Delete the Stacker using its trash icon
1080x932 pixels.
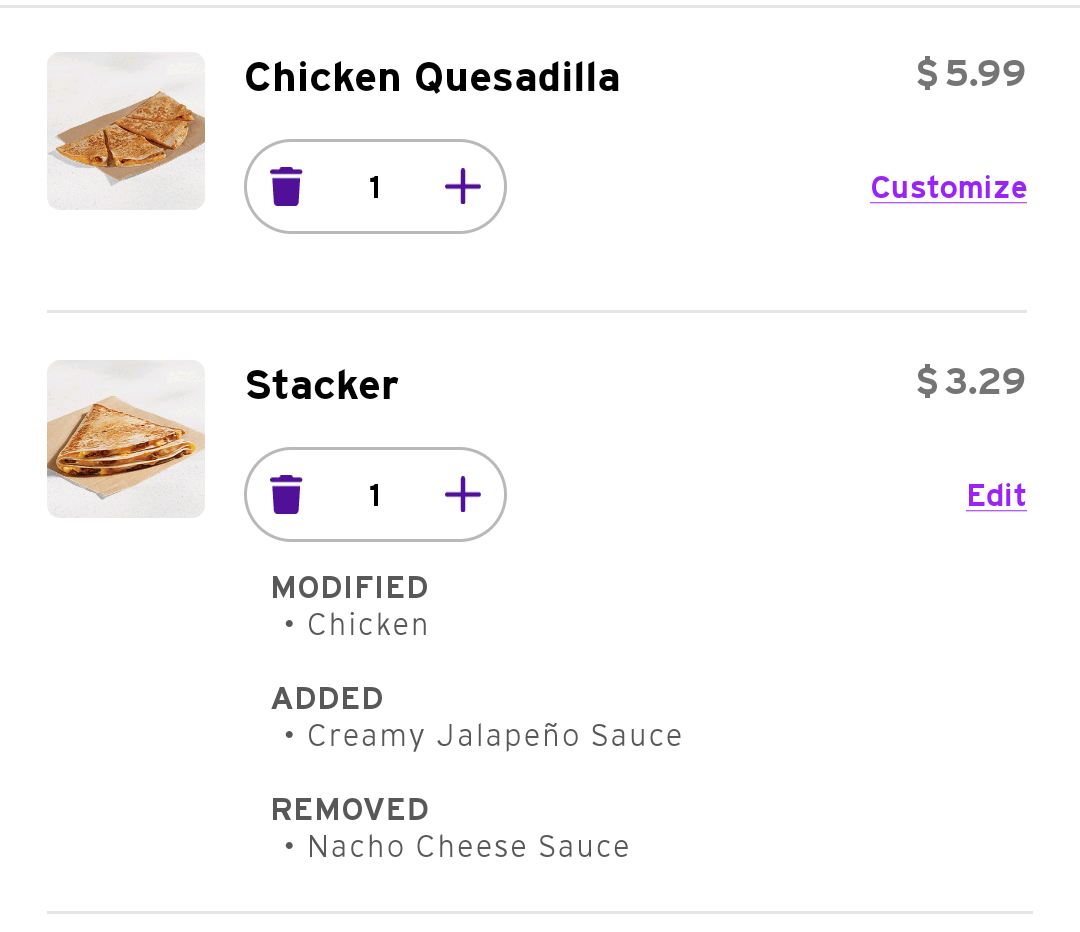tap(286, 495)
